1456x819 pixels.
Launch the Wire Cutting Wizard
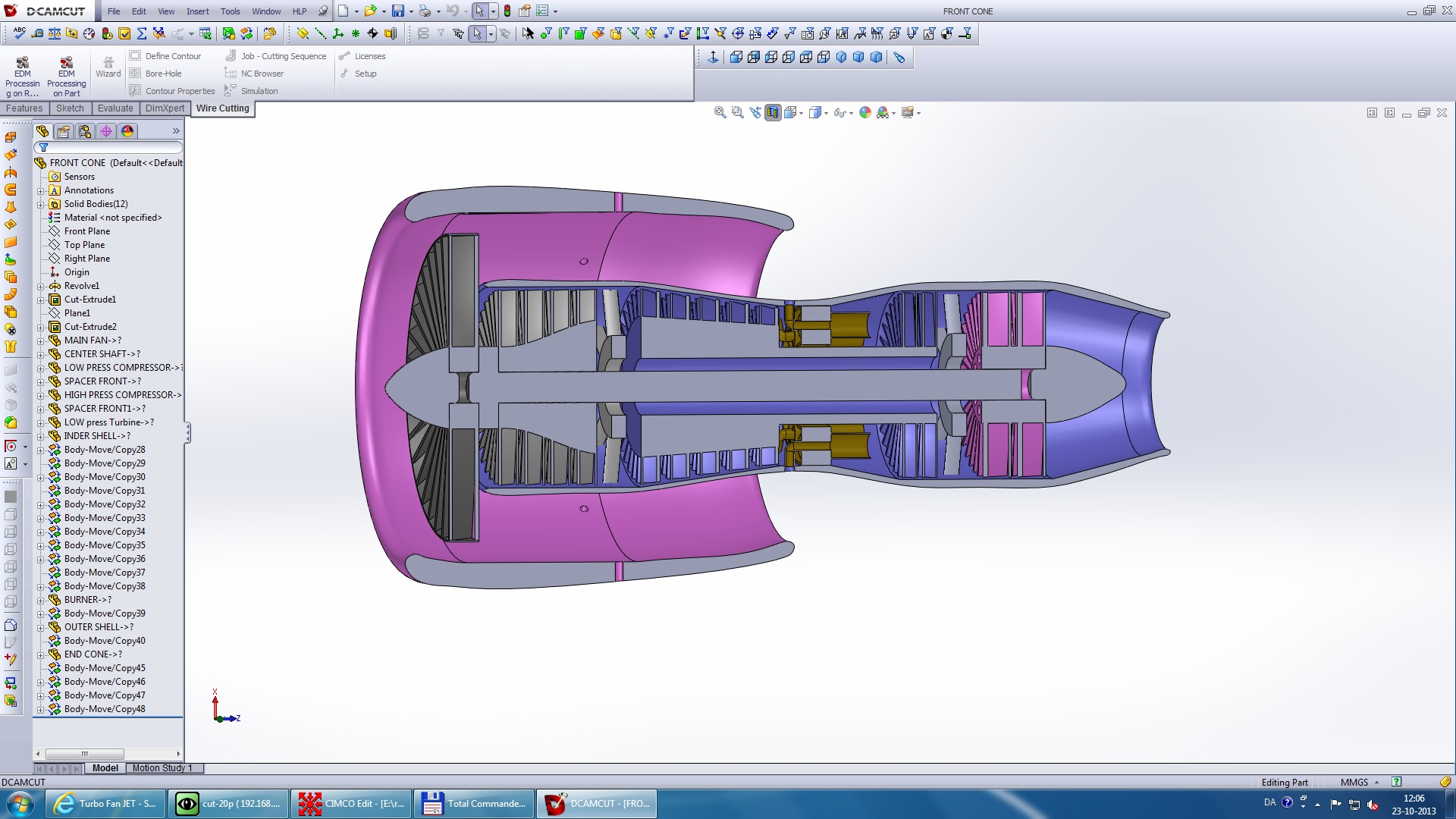[108, 67]
